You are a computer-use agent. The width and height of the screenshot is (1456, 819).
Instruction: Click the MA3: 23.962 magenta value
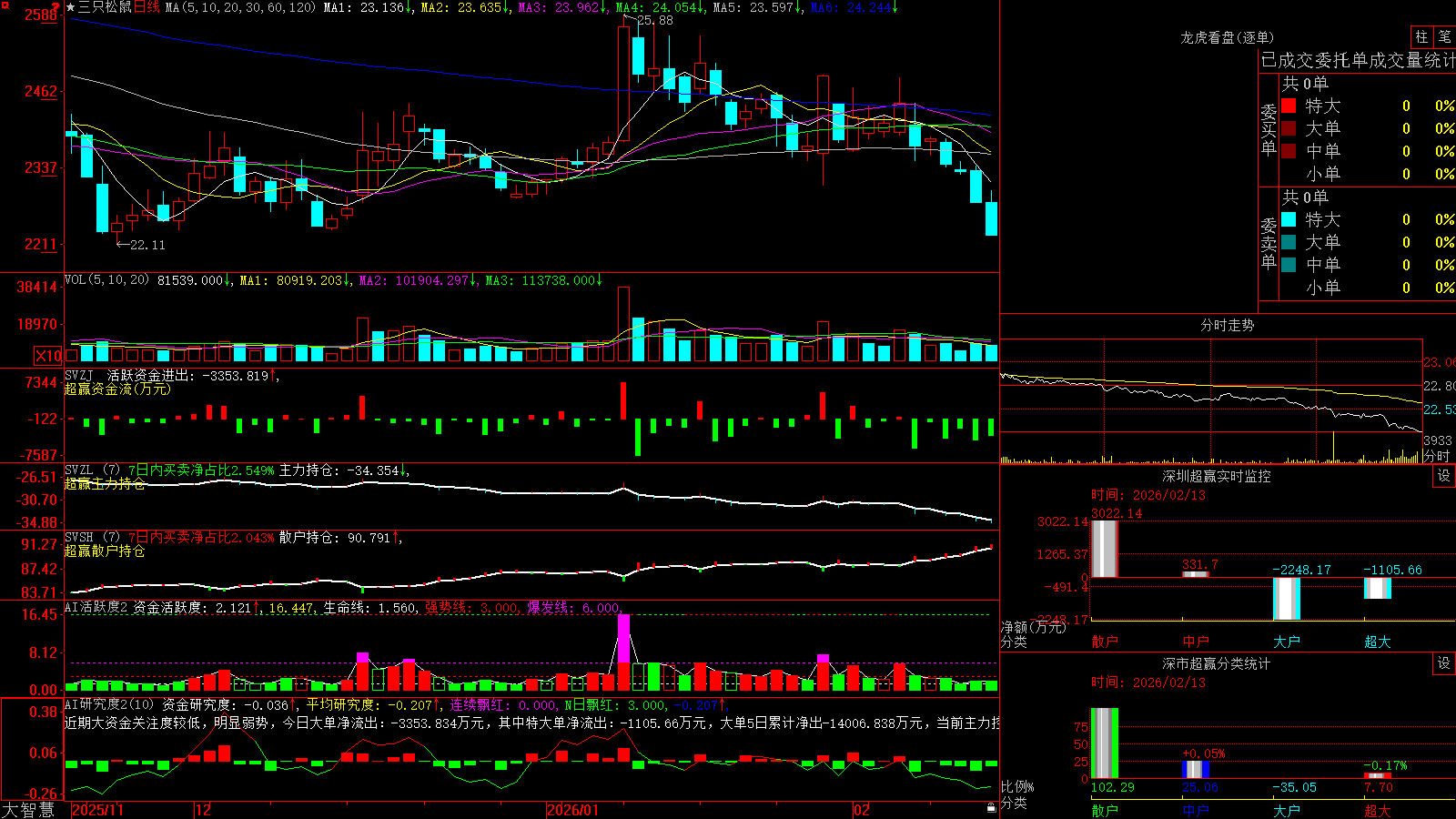(563, 7)
